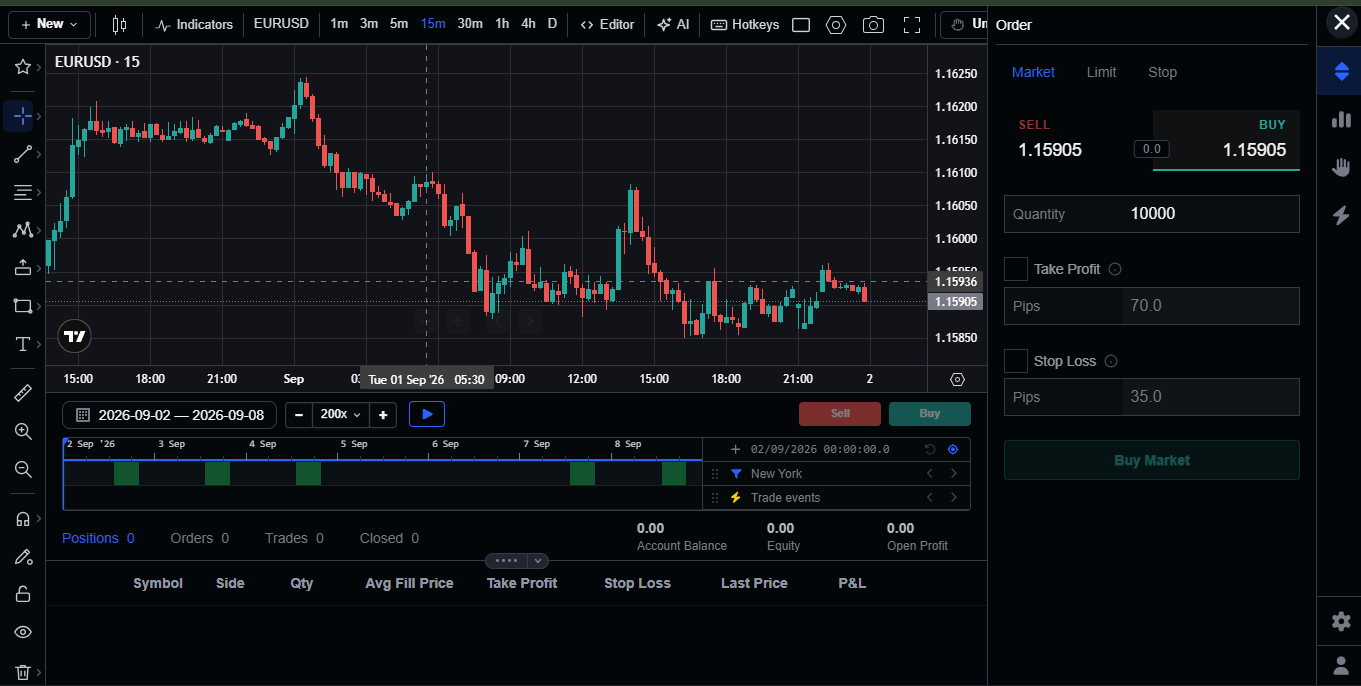Select the Fibonacci lines tool icon

point(22,191)
